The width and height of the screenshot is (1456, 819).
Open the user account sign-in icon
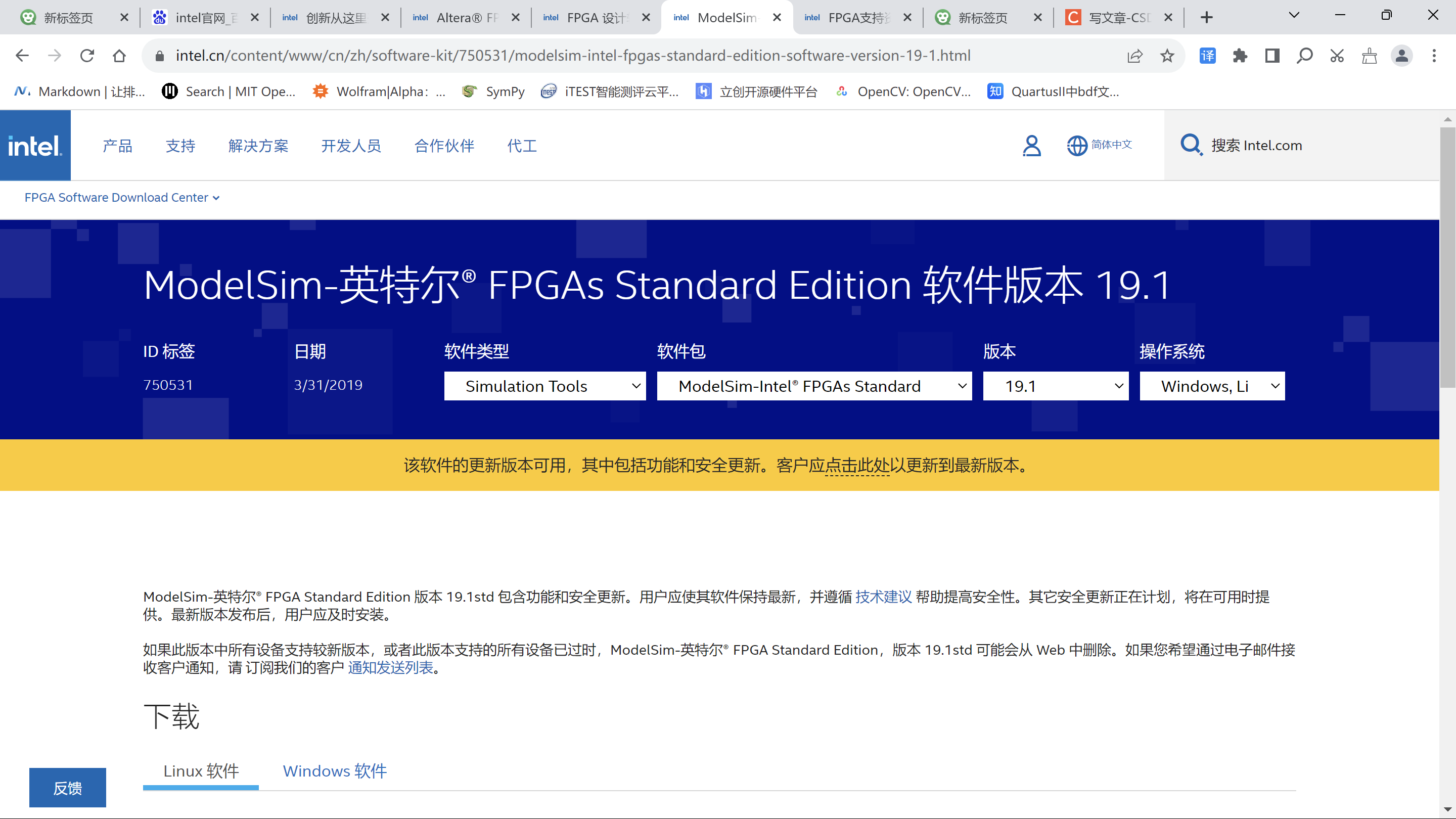pyautogui.click(x=1031, y=145)
